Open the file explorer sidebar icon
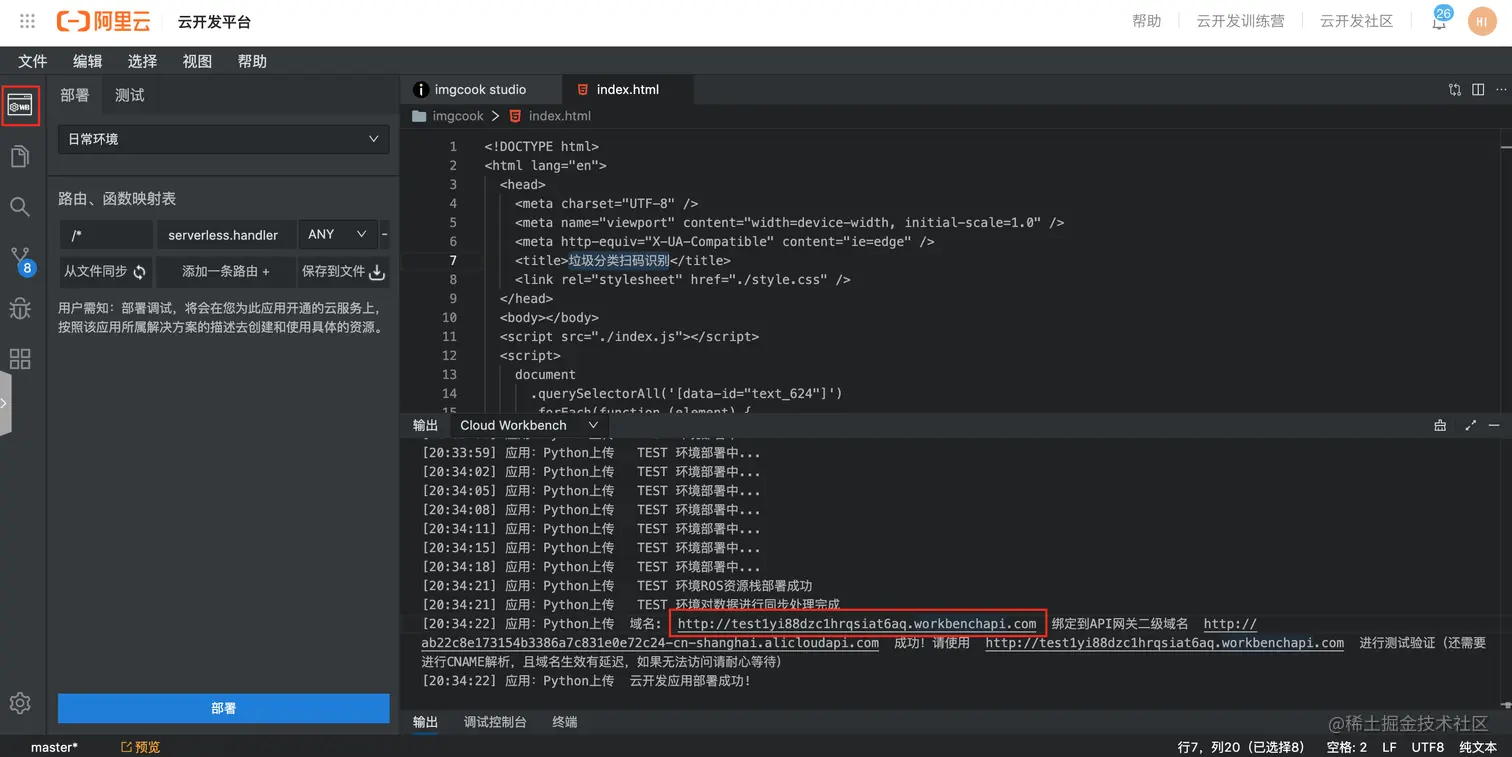This screenshot has height=757, width=1512. click(20, 156)
